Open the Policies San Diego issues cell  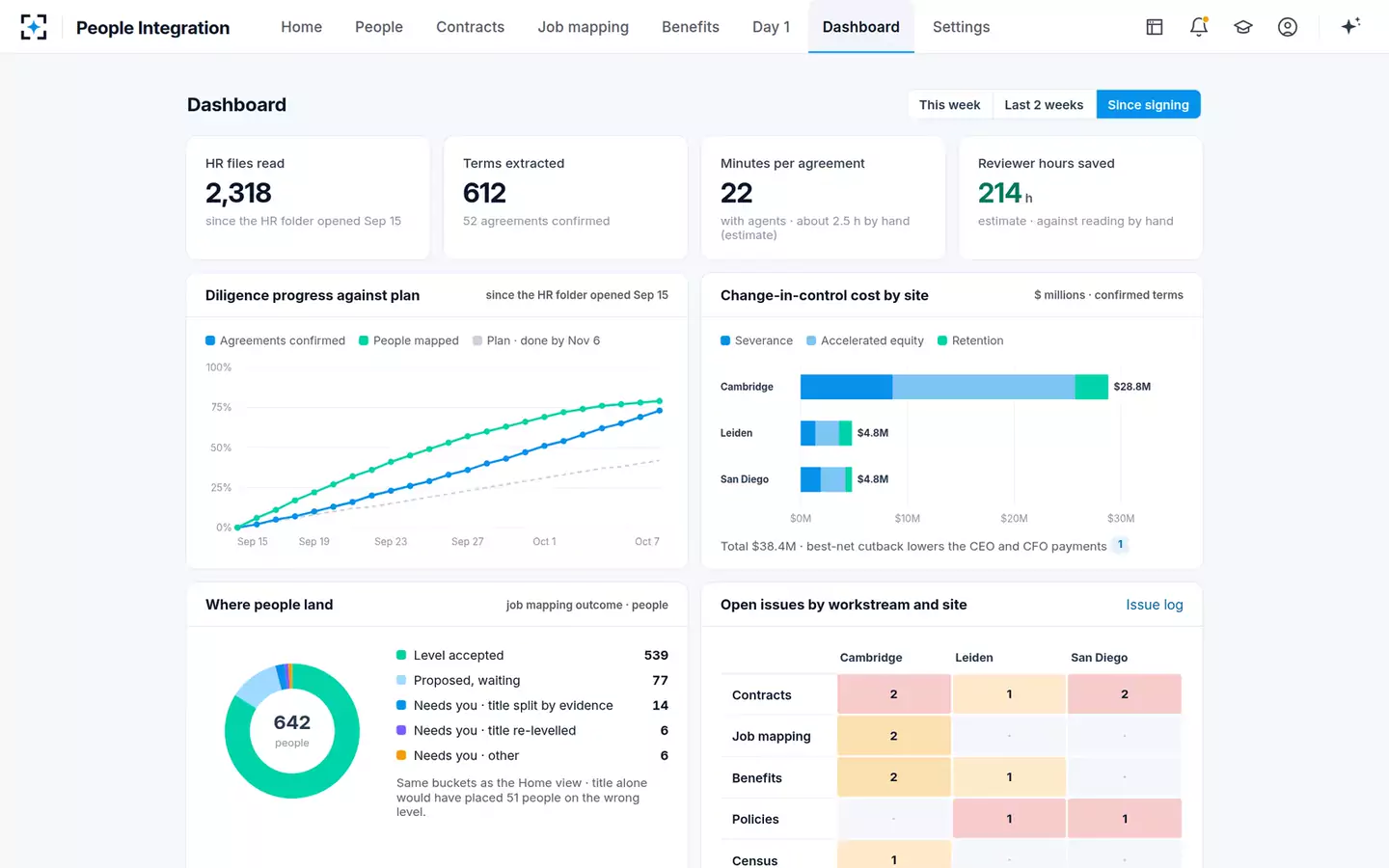(x=1125, y=819)
